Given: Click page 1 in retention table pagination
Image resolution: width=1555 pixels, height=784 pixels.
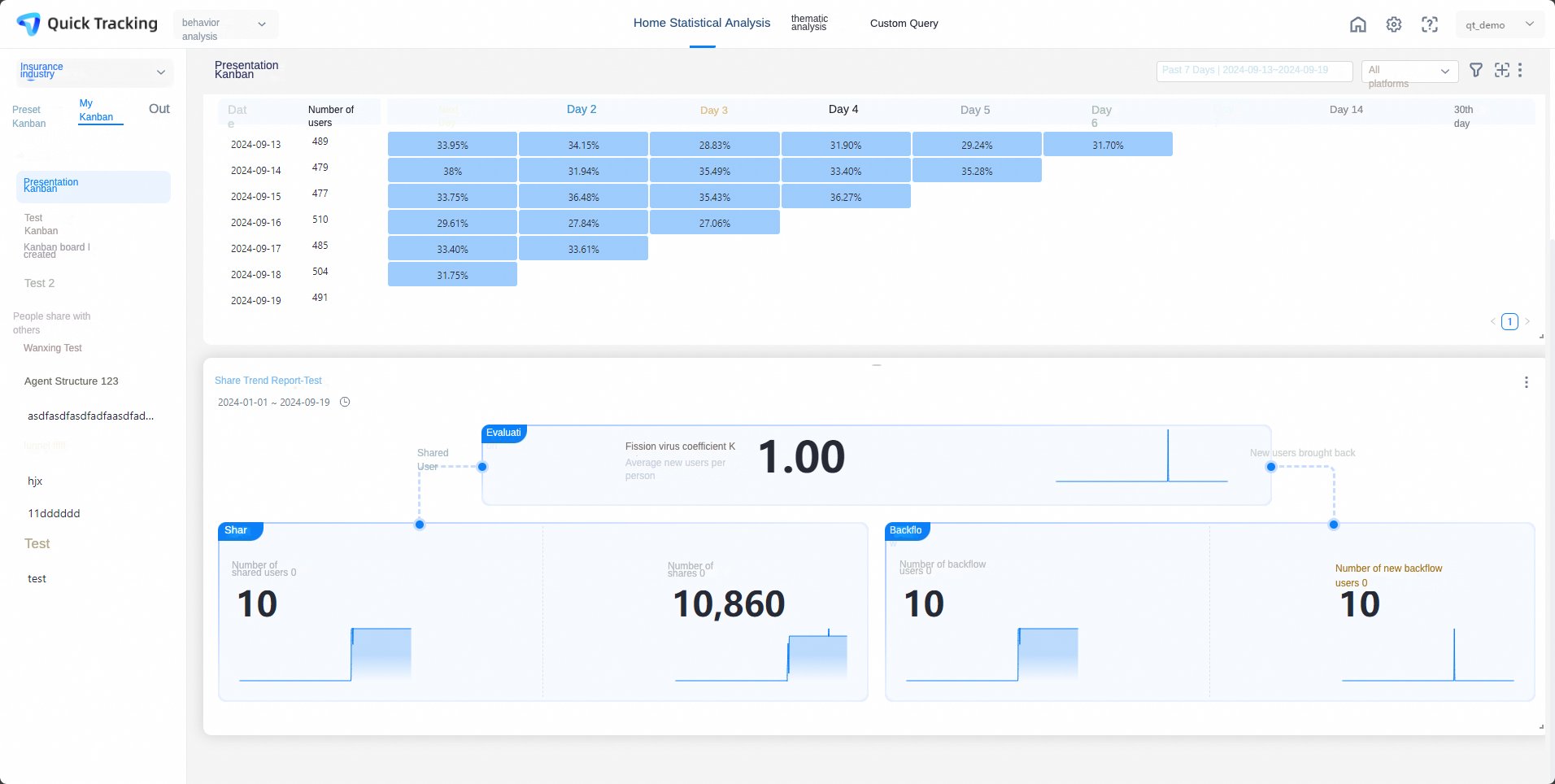Looking at the screenshot, I should pos(1509,321).
